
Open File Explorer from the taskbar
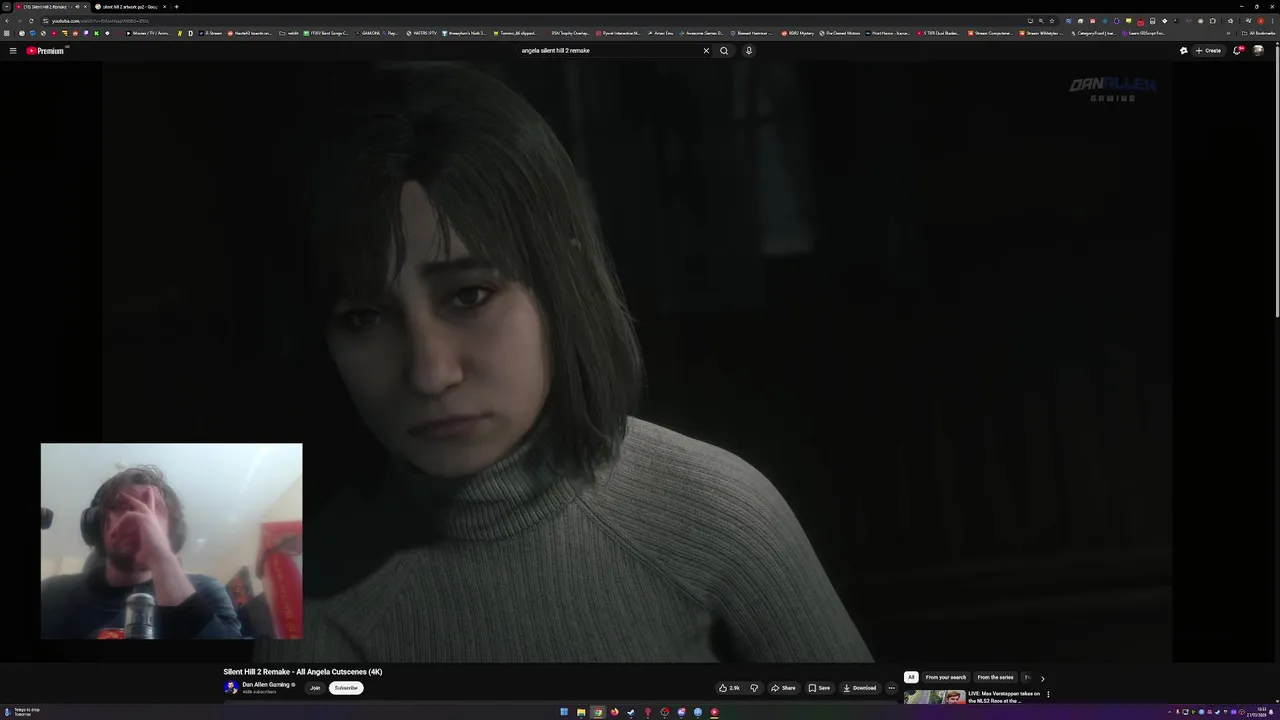581,712
